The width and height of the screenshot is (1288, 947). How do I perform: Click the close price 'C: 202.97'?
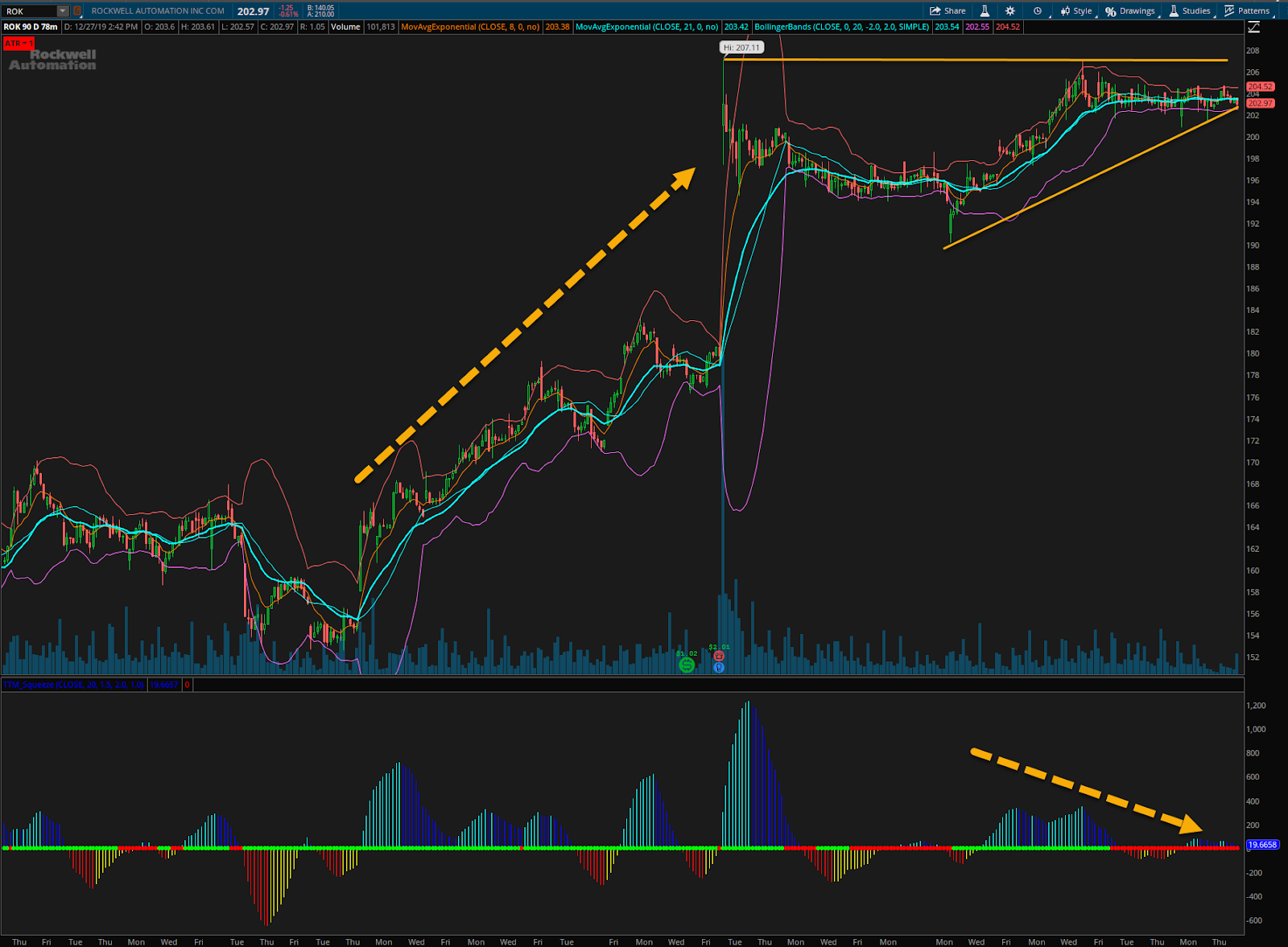[277, 27]
